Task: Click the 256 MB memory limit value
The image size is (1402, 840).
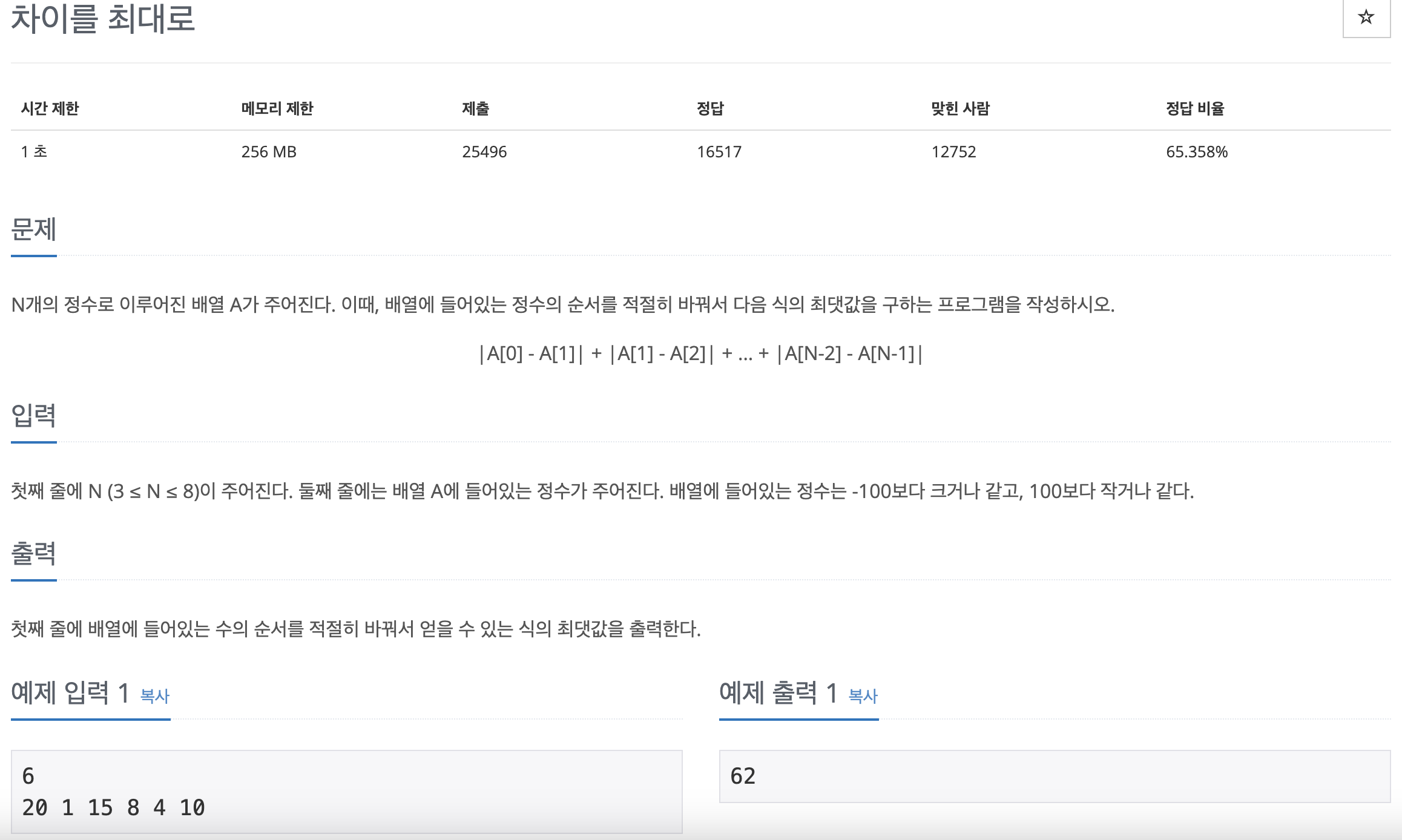Action: pos(269,152)
